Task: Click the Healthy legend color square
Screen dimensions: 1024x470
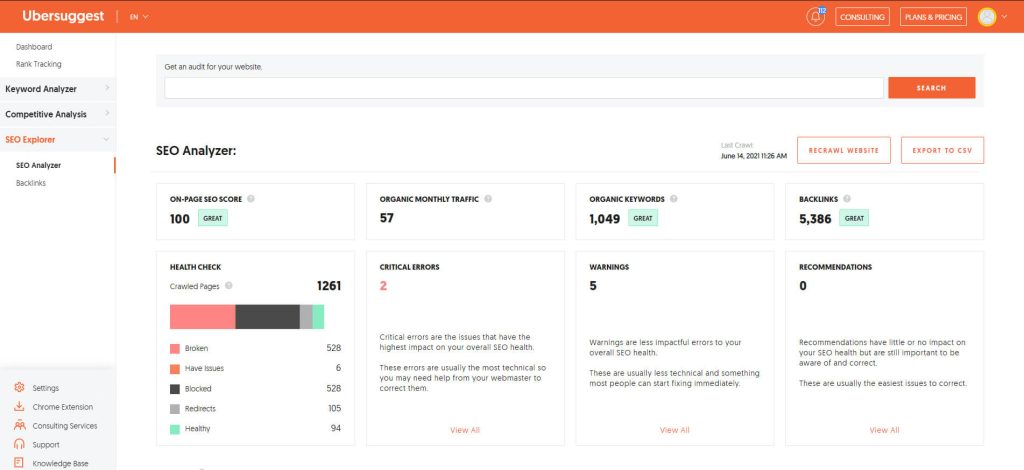Action: pyautogui.click(x=174, y=430)
